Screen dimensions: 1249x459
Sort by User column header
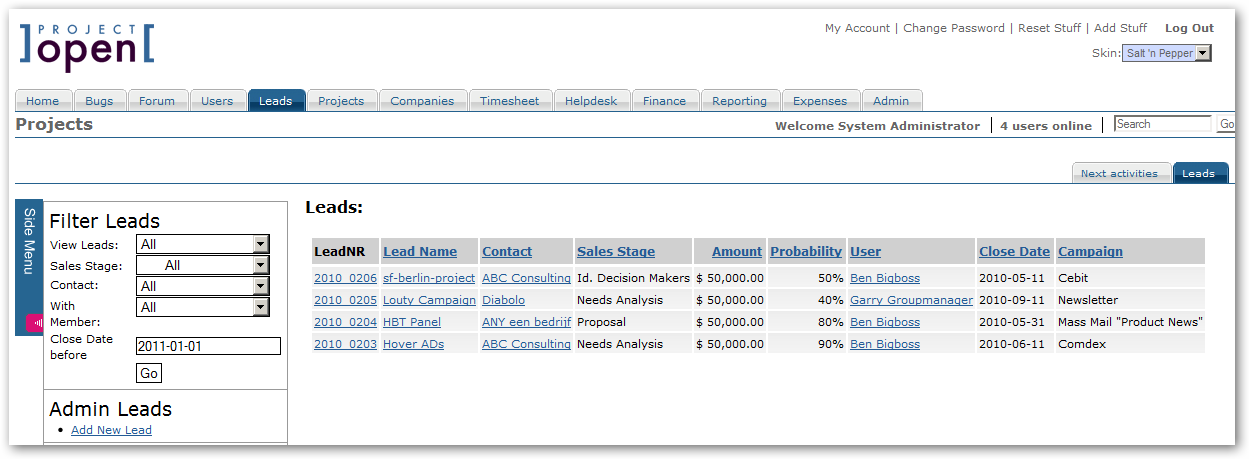click(x=866, y=252)
